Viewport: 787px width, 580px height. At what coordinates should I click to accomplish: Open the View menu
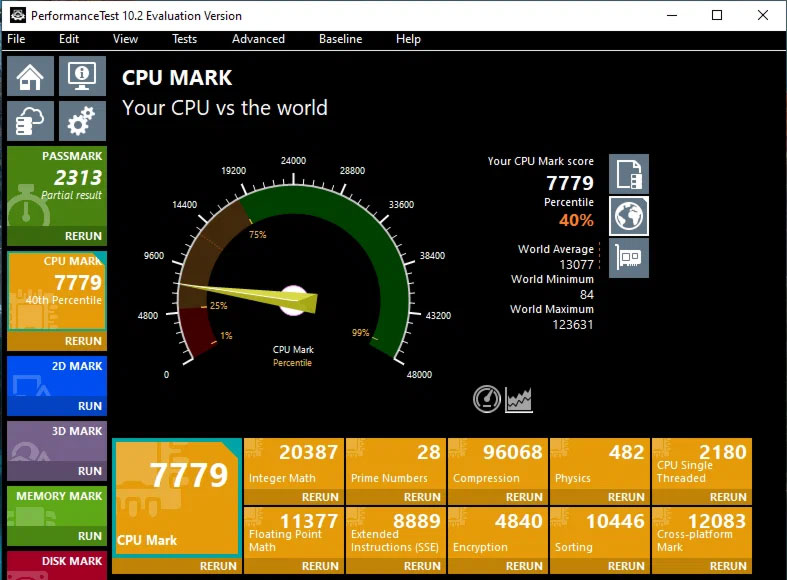(125, 39)
